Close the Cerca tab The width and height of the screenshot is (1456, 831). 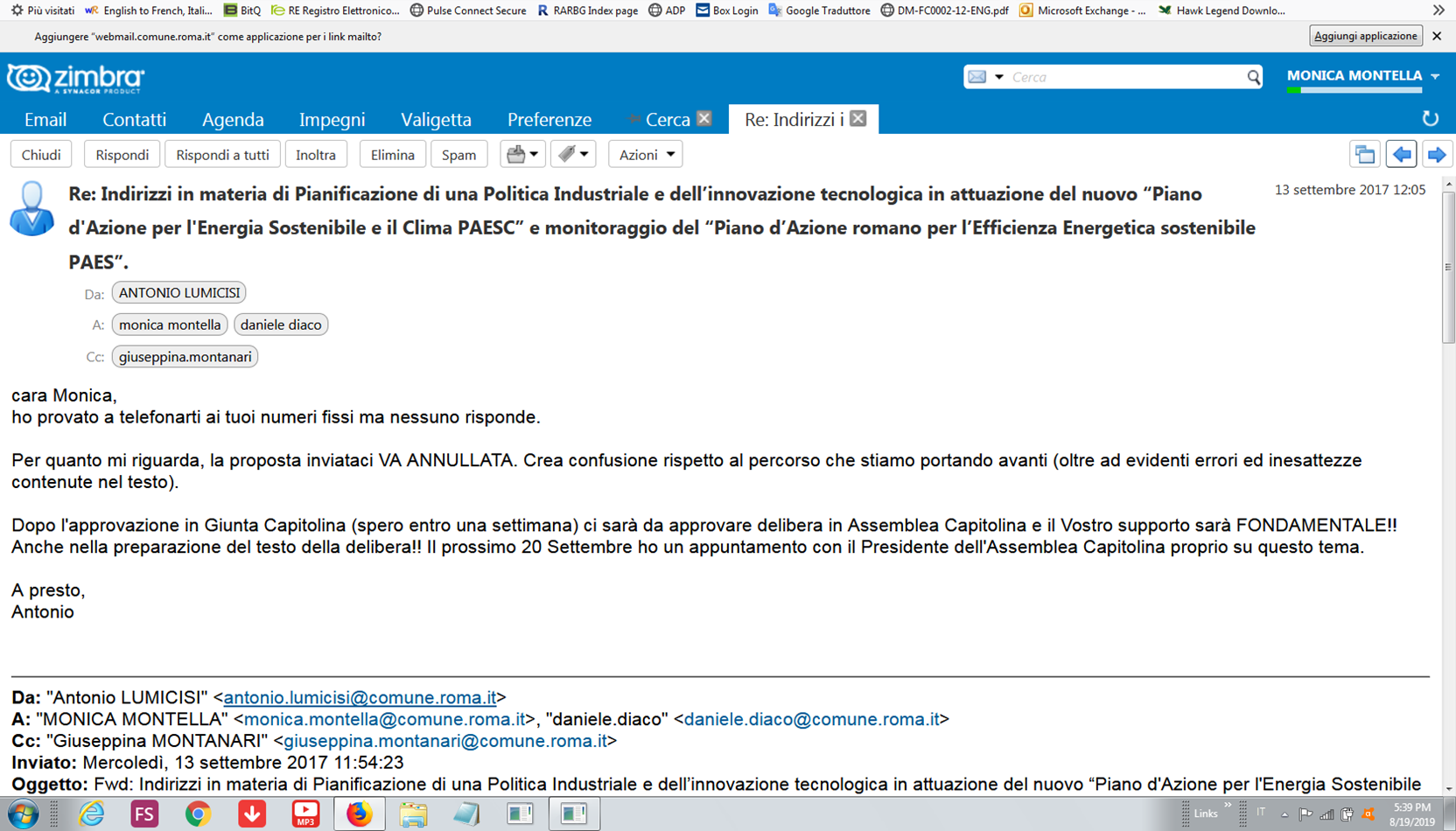point(704,118)
